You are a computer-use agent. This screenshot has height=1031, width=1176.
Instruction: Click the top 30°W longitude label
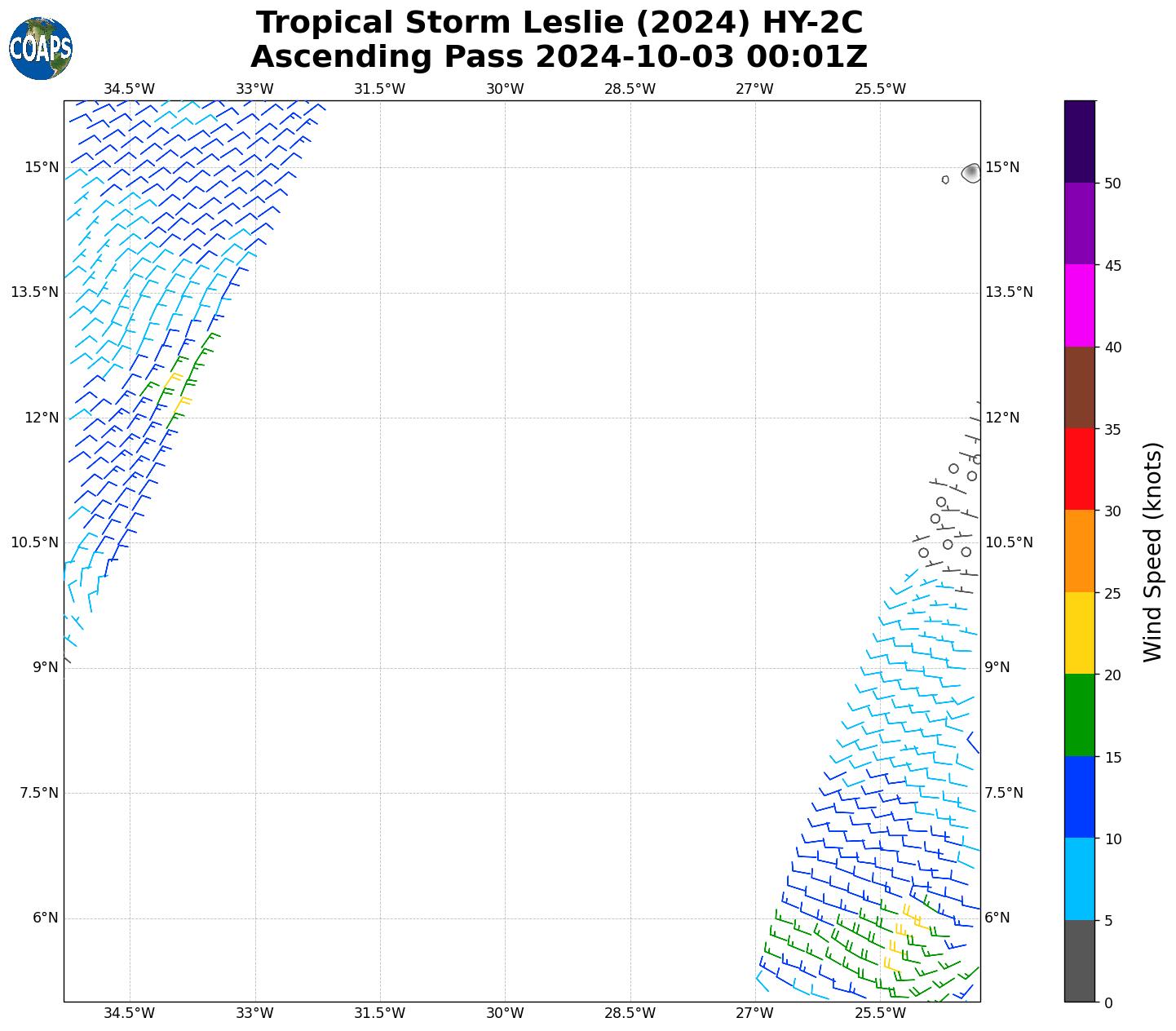pyautogui.click(x=505, y=89)
